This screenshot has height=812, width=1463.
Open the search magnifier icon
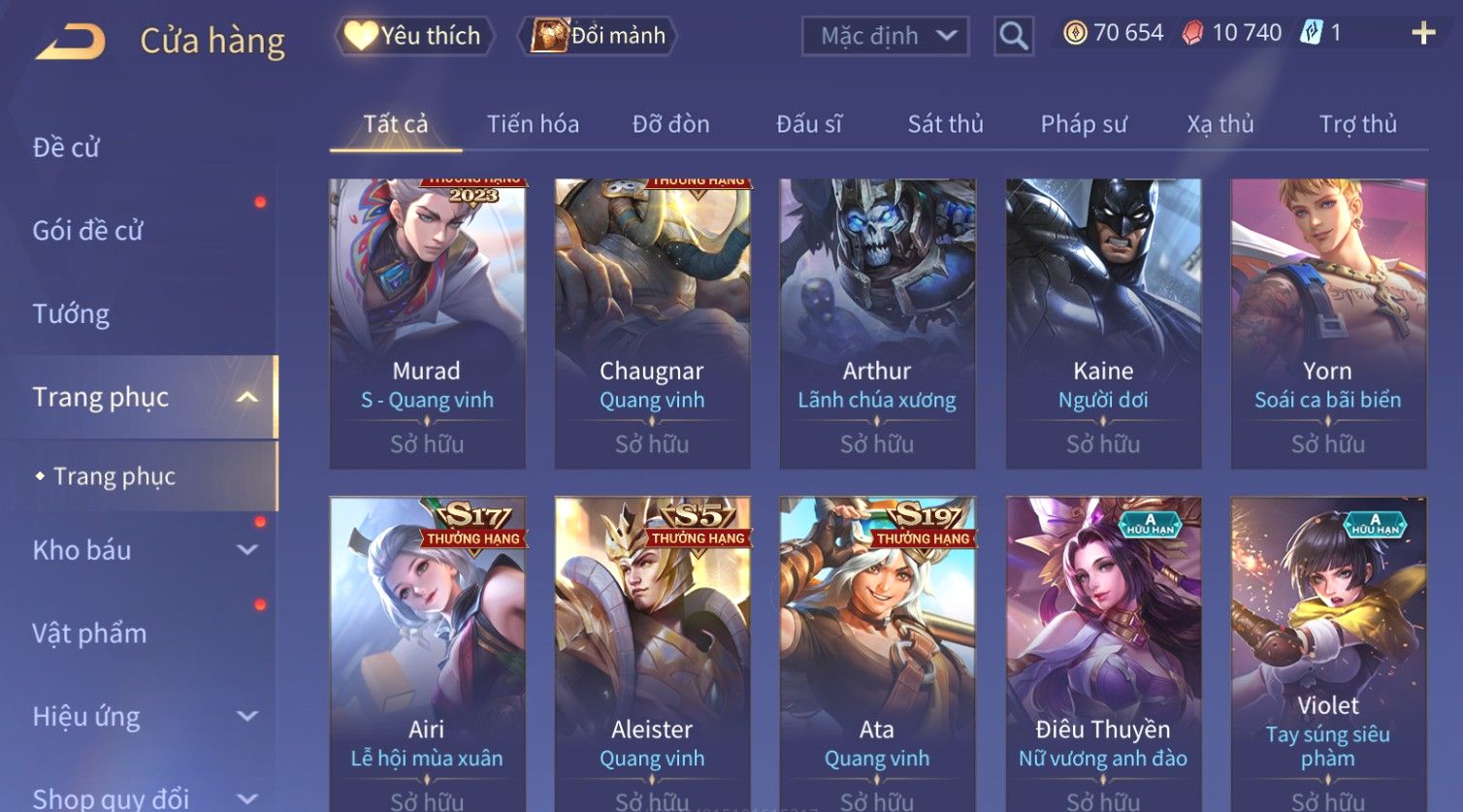click(x=1013, y=37)
